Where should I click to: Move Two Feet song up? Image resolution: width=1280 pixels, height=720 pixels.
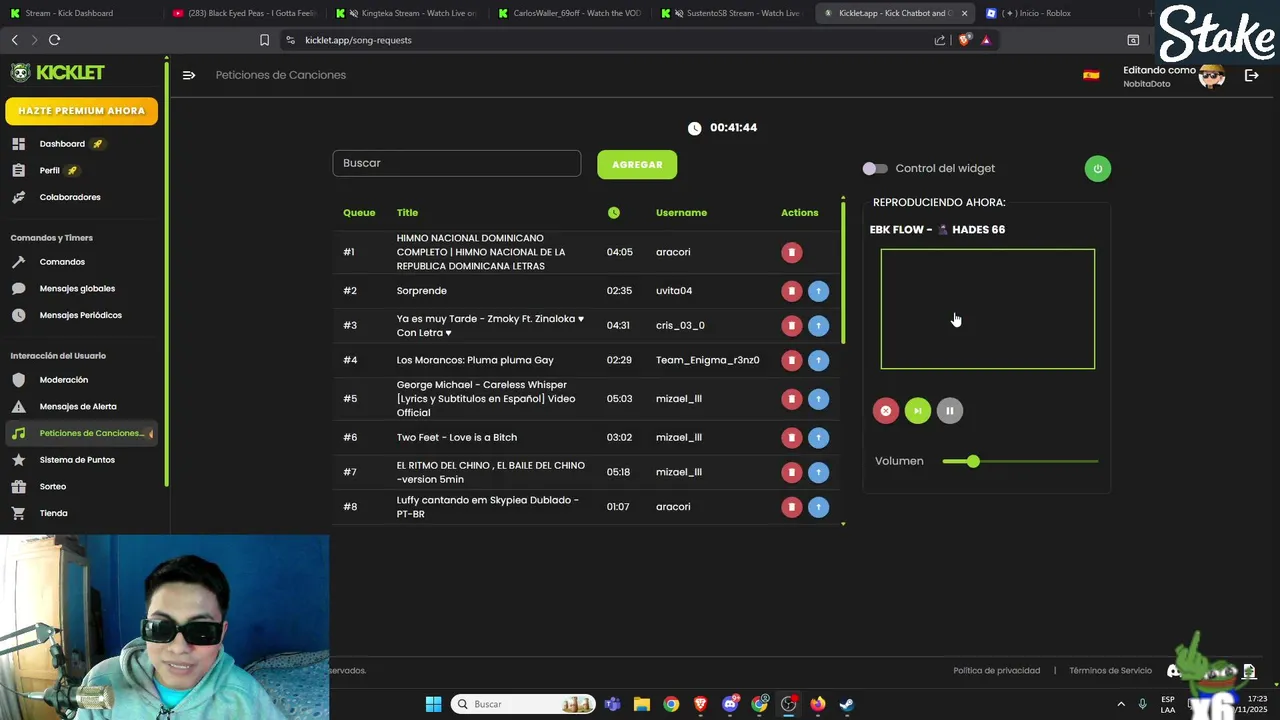pyautogui.click(x=818, y=438)
